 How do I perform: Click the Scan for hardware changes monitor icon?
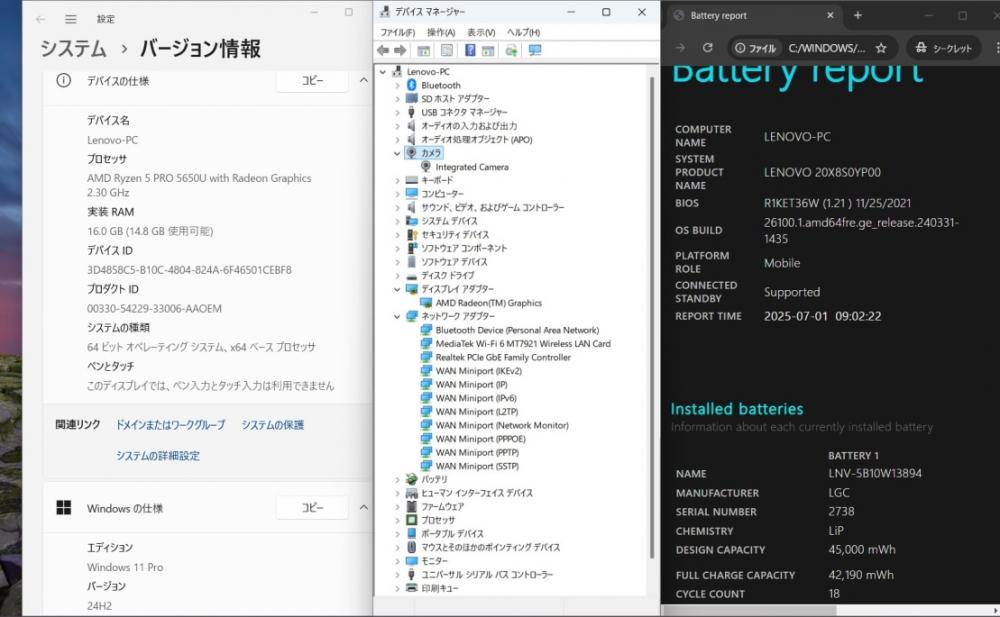tap(534, 50)
